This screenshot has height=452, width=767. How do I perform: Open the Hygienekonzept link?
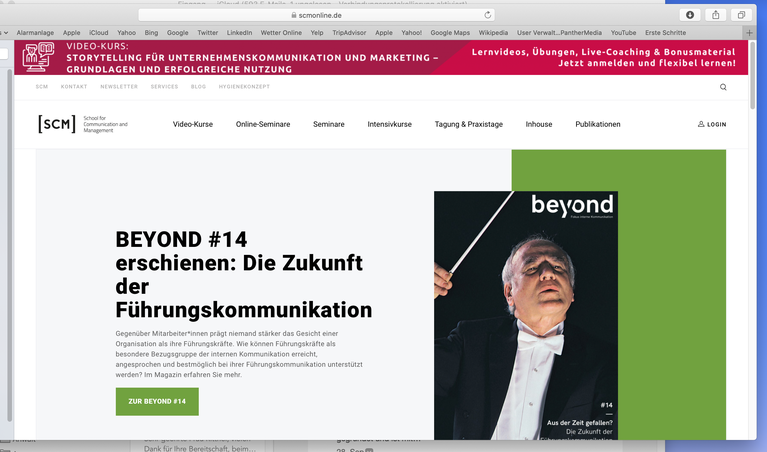[244, 87]
